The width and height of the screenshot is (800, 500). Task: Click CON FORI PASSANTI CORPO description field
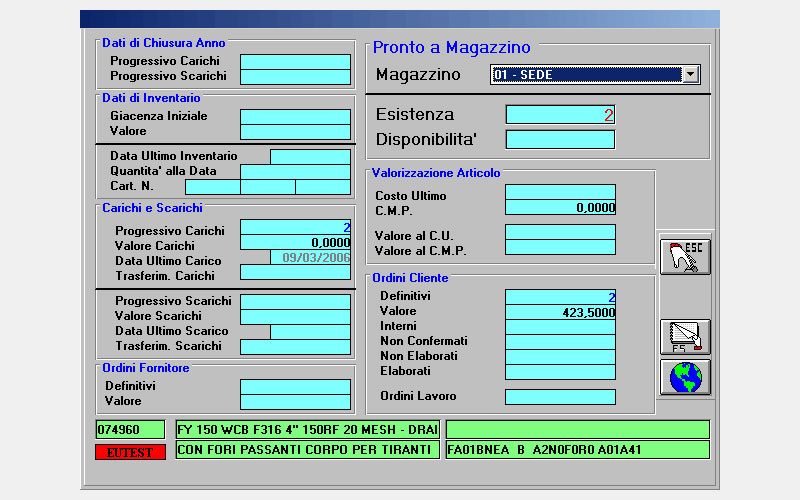click(308, 450)
